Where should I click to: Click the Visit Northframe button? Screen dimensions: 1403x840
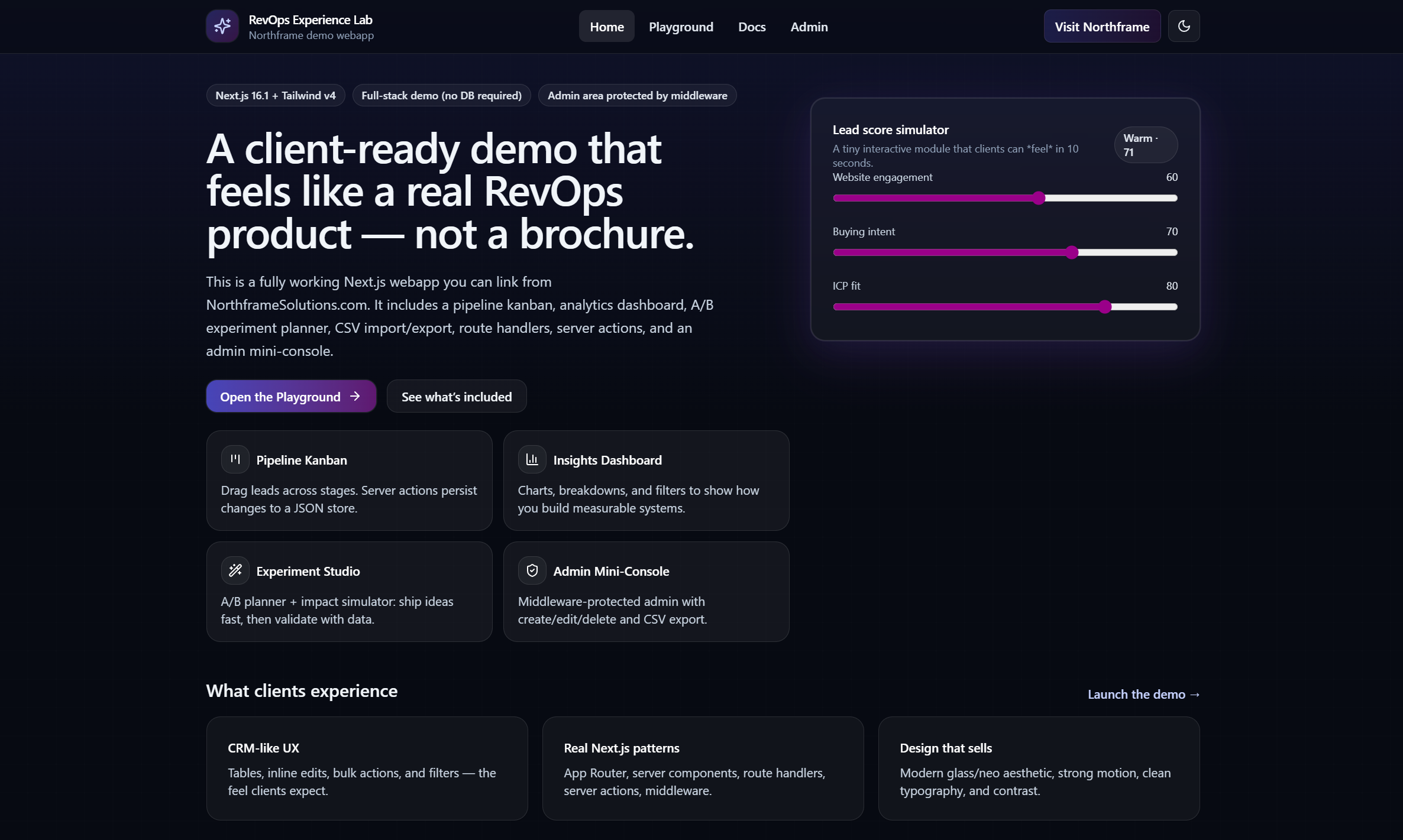[x=1101, y=26]
